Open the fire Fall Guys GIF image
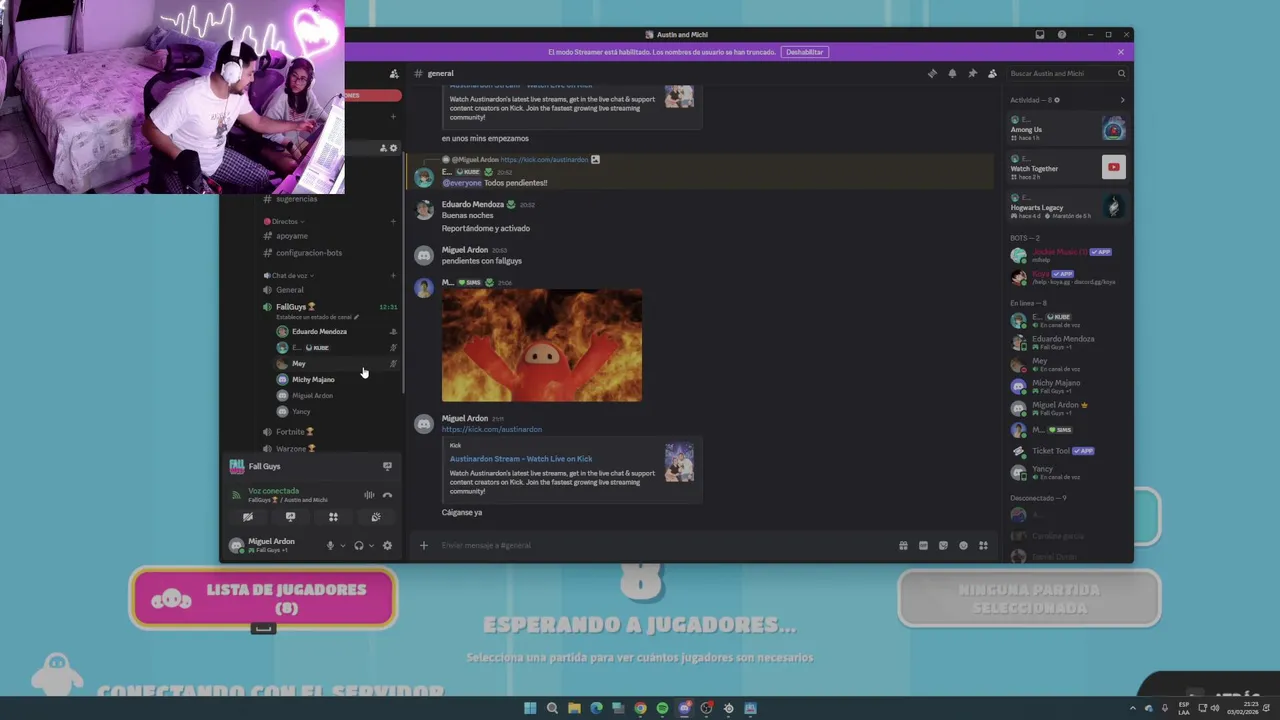This screenshot has width=1280, height=720. 542,345
